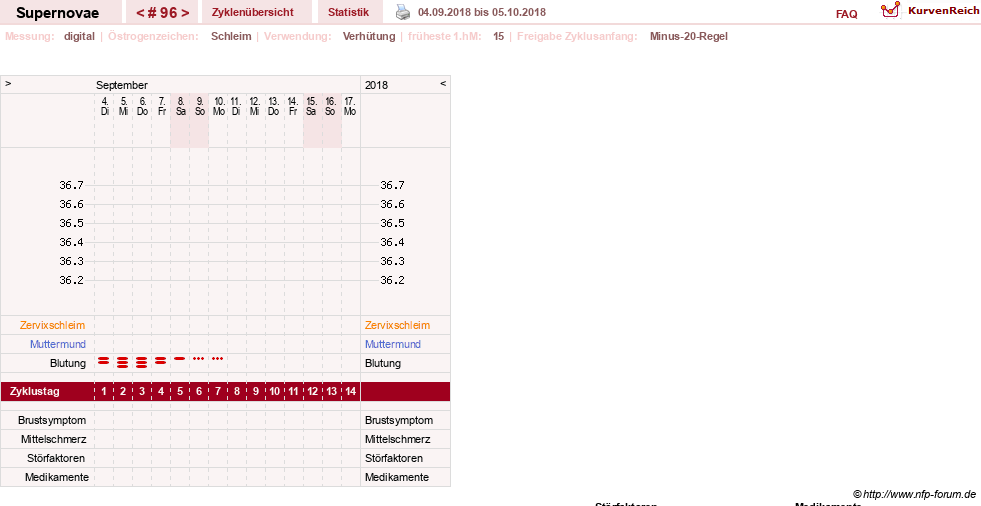981x506 pixels.
Task: Click the 'digital' Messung value
Action: click(79, 36)
